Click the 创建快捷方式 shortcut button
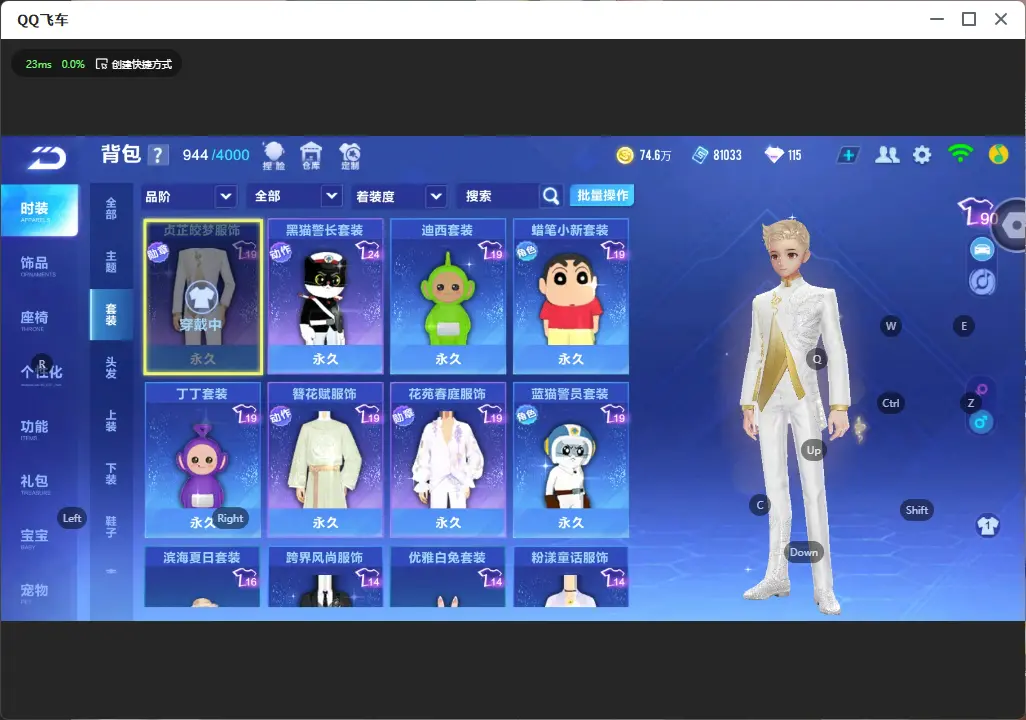The width and height of the screenshot is (1026, 720). point(134,64)
